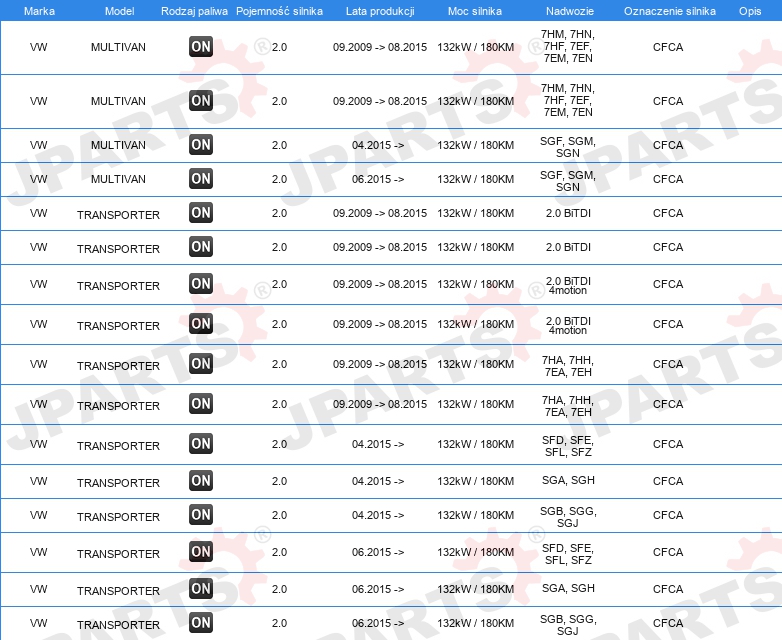Click CFCA in TRANSPORTER 04.2015 SGB, SGG row

click(668, 515)
